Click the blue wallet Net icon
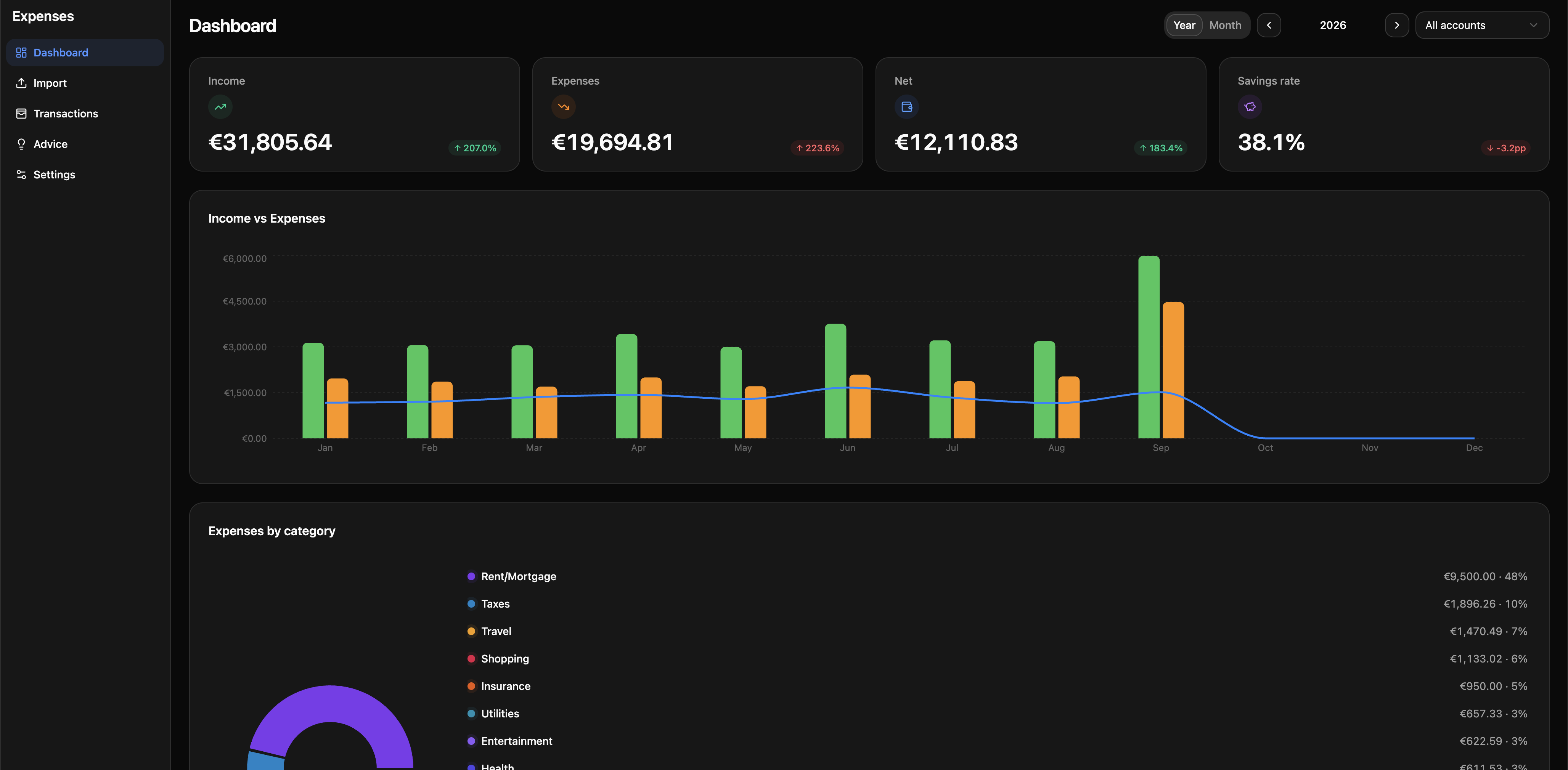Viewport: 1568px width, 770px height. pyautogui.click(x=907, y=106)
